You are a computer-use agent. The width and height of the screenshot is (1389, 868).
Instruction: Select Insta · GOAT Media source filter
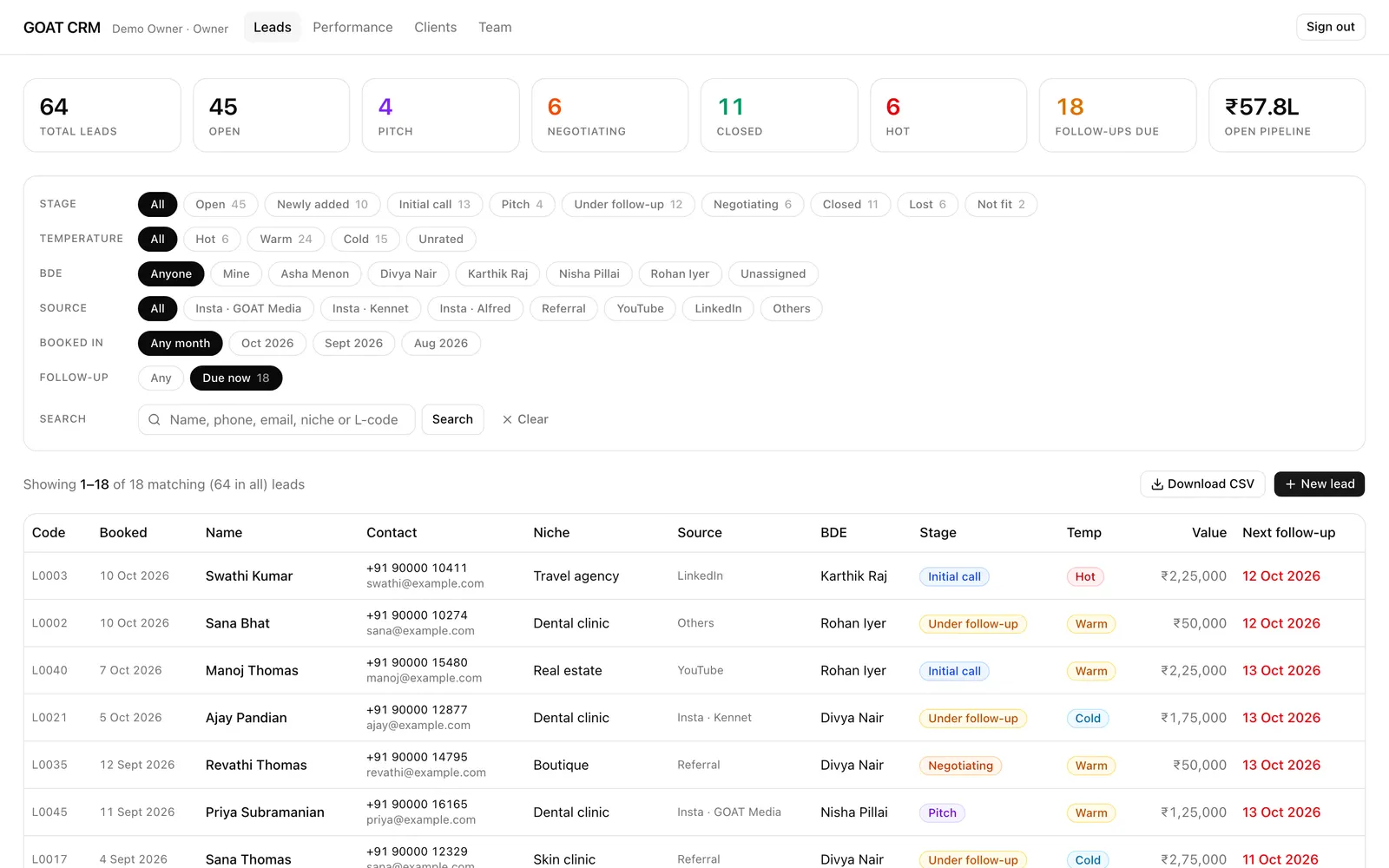[x=248, y=308]
